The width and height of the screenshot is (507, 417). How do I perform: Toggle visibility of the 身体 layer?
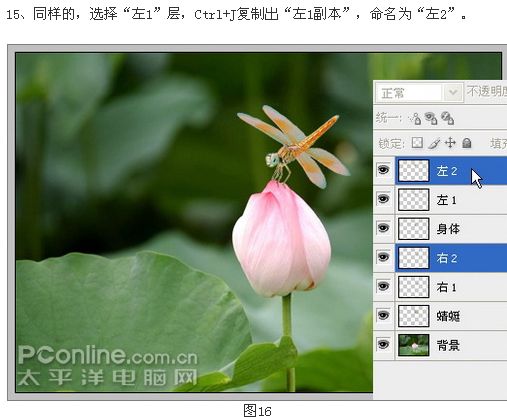(383, 228)
